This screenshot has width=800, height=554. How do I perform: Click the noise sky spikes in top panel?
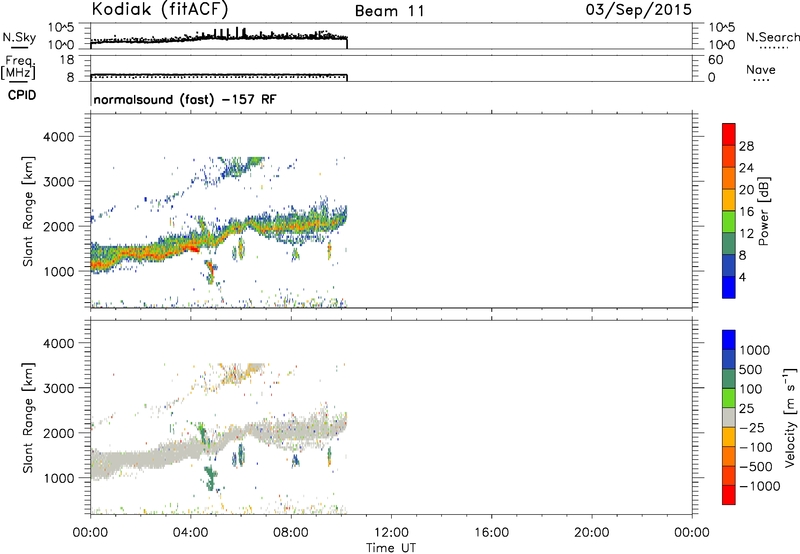(230, 33)
